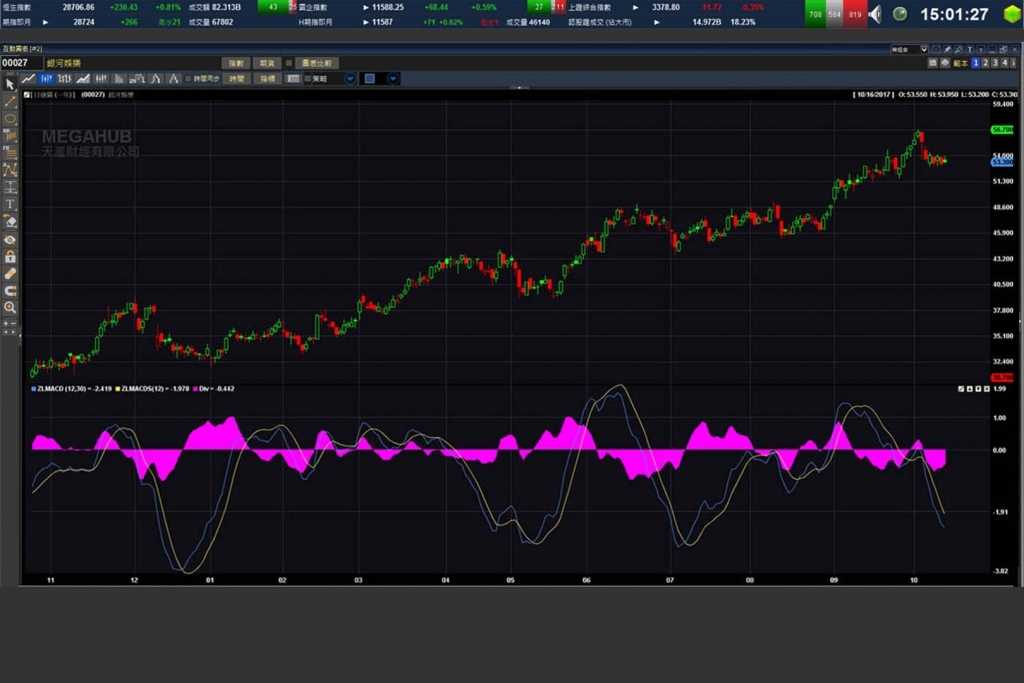Select the arrow pointer tool
The width and height of the screenshot is (1024, 683).
point(10,84)
